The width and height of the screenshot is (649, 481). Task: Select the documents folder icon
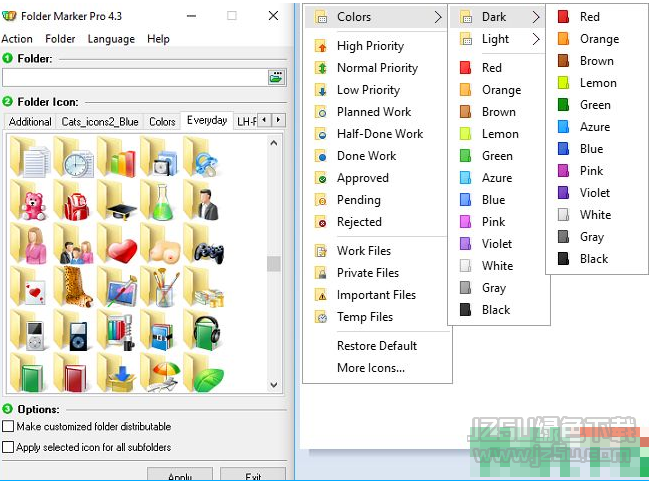point(30,158)
